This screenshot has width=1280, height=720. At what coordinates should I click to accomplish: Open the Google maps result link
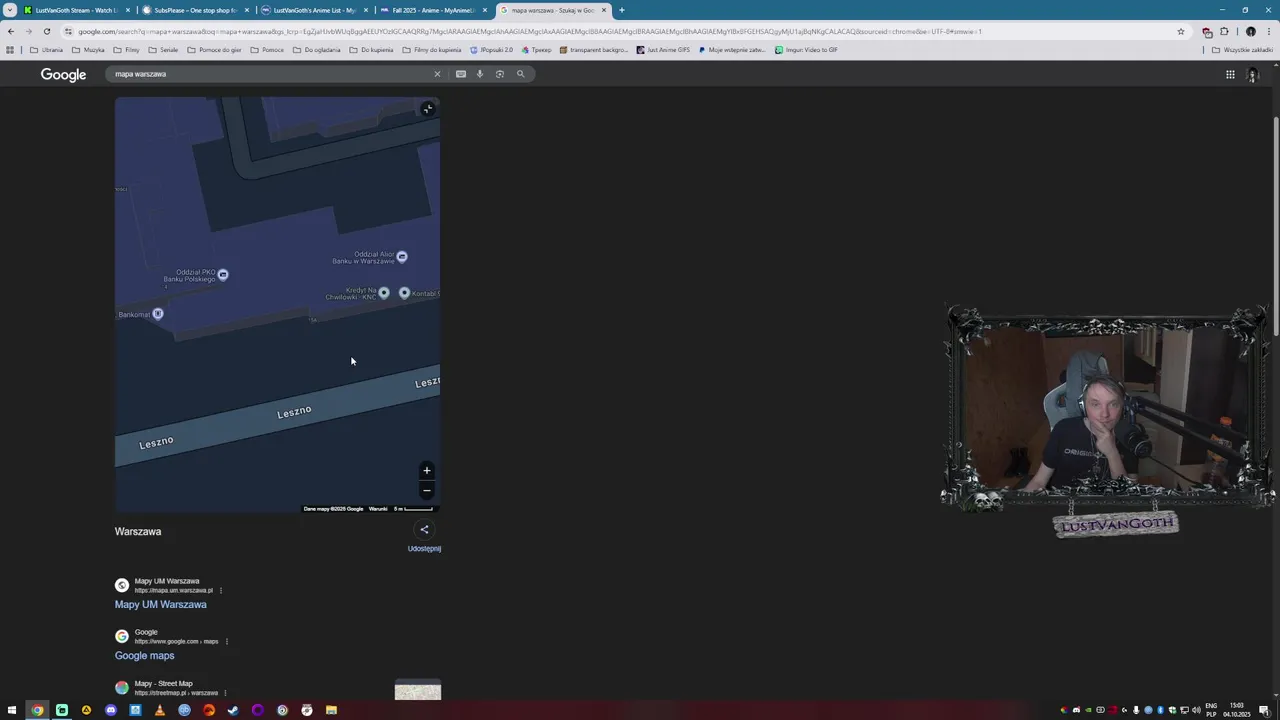[x=145, y=656]
